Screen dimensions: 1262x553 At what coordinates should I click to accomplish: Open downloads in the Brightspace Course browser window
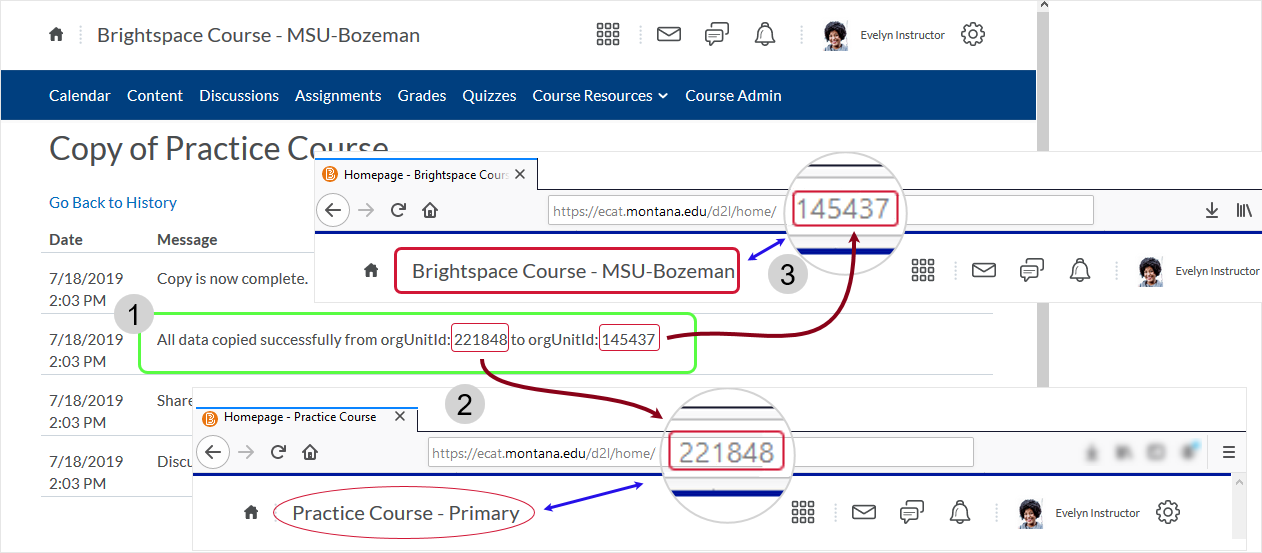pyautogui.click(x=1212, y=210)
